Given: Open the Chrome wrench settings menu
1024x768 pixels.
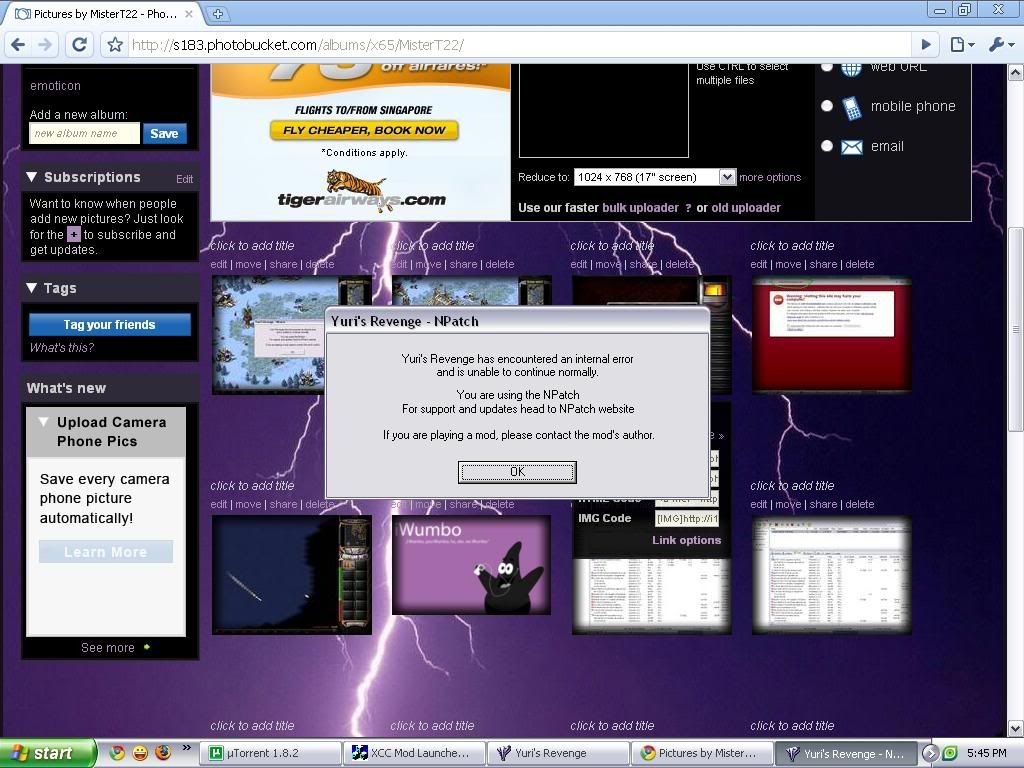Looking at the screenshot, I should pos(1000,44).
